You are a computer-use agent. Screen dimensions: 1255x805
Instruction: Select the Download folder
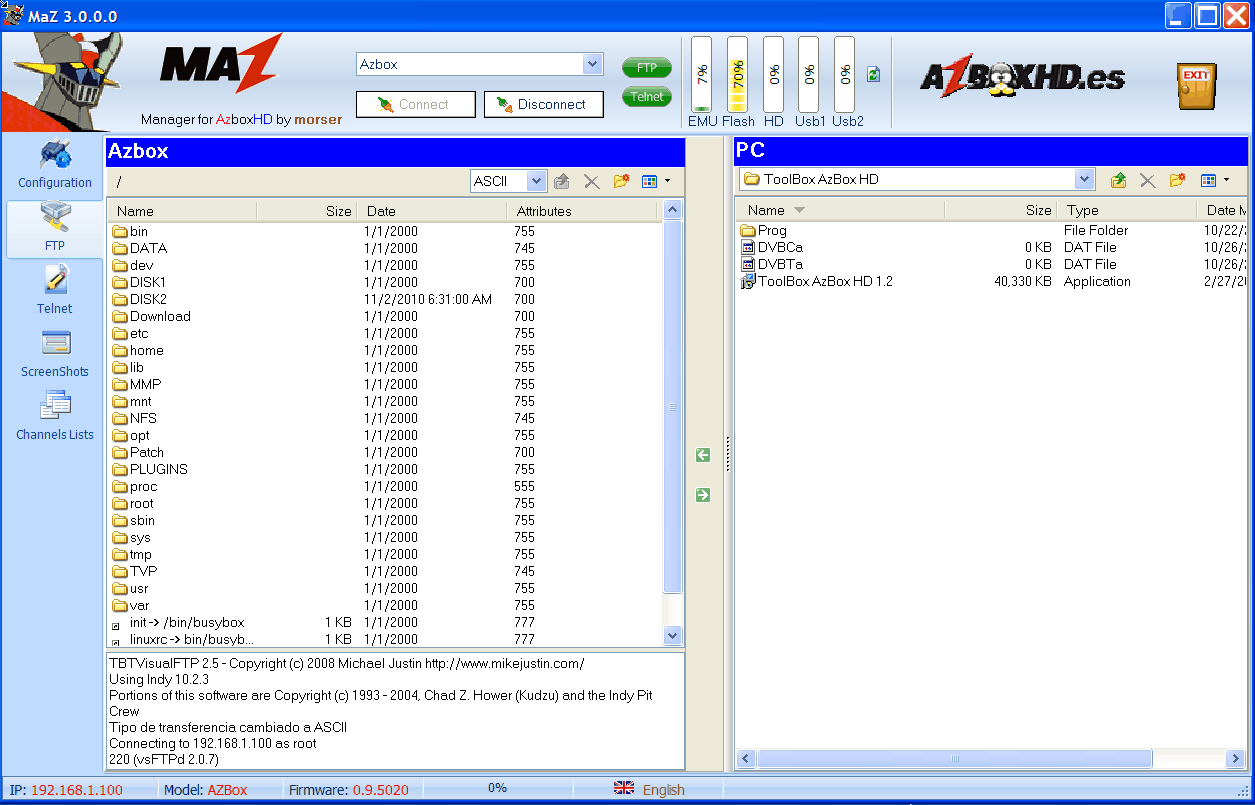pyautogui.click(x=160, y=316)
